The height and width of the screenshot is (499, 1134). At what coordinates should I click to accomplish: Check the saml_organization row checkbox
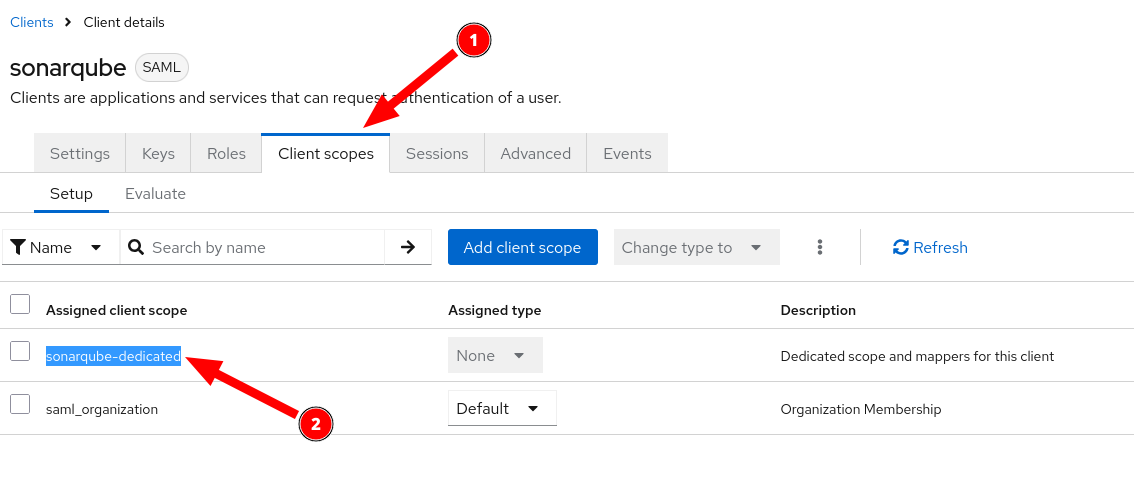[20, 404]
